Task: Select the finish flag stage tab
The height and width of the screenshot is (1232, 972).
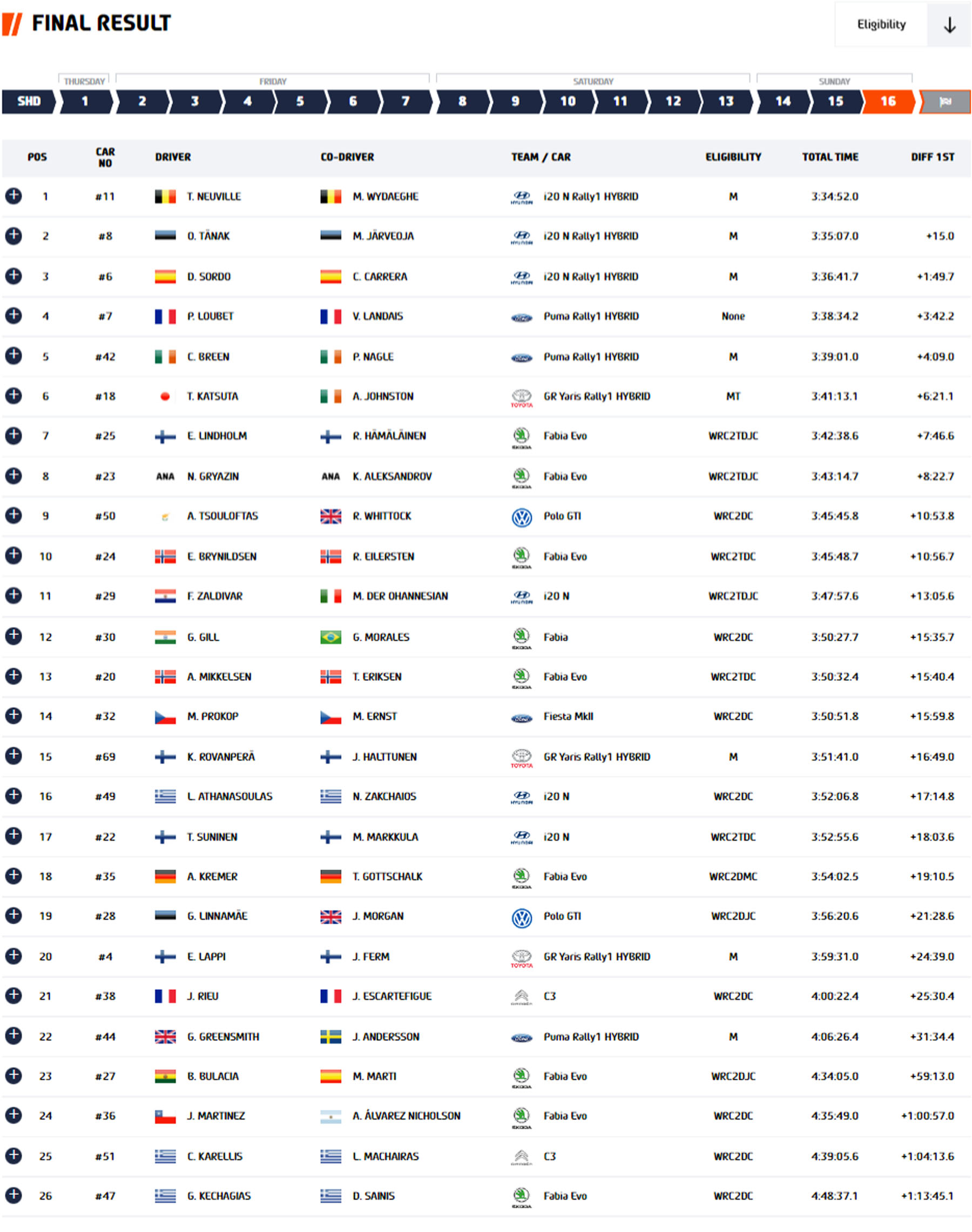Action: pos(944,101)
